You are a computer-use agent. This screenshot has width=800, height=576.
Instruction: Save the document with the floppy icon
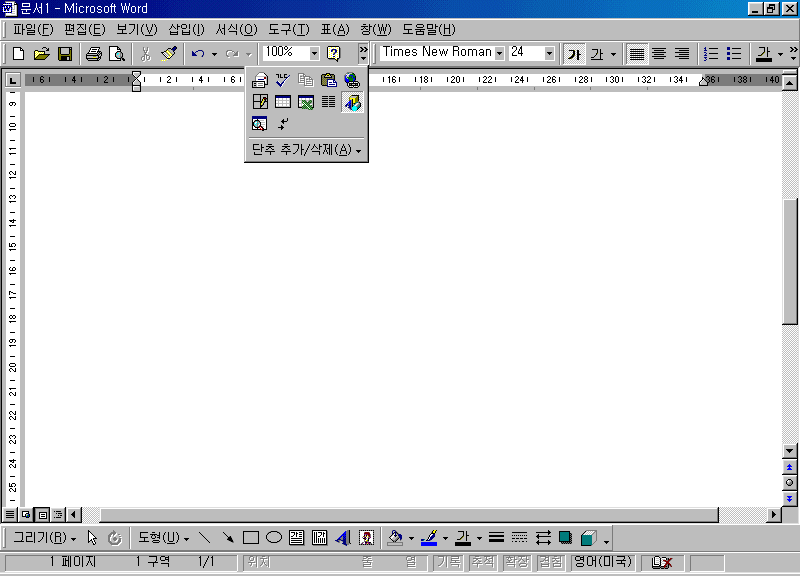(65, 54)
